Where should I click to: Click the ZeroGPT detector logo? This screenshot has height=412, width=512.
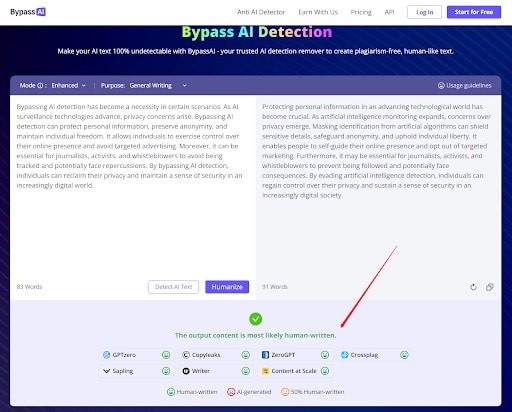coord(265,355)
